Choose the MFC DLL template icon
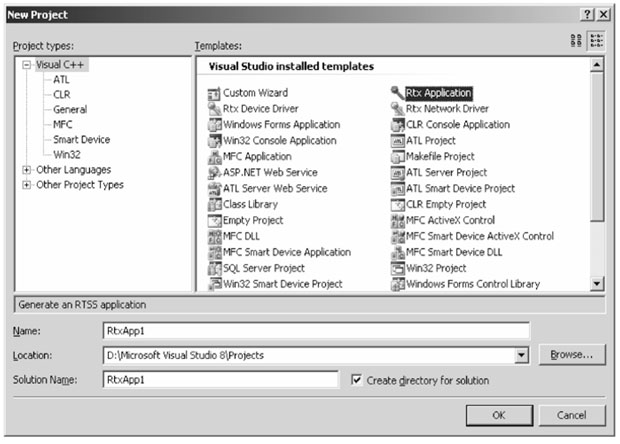This screenshot has height=444, width=620. click(x=214, y=236)
